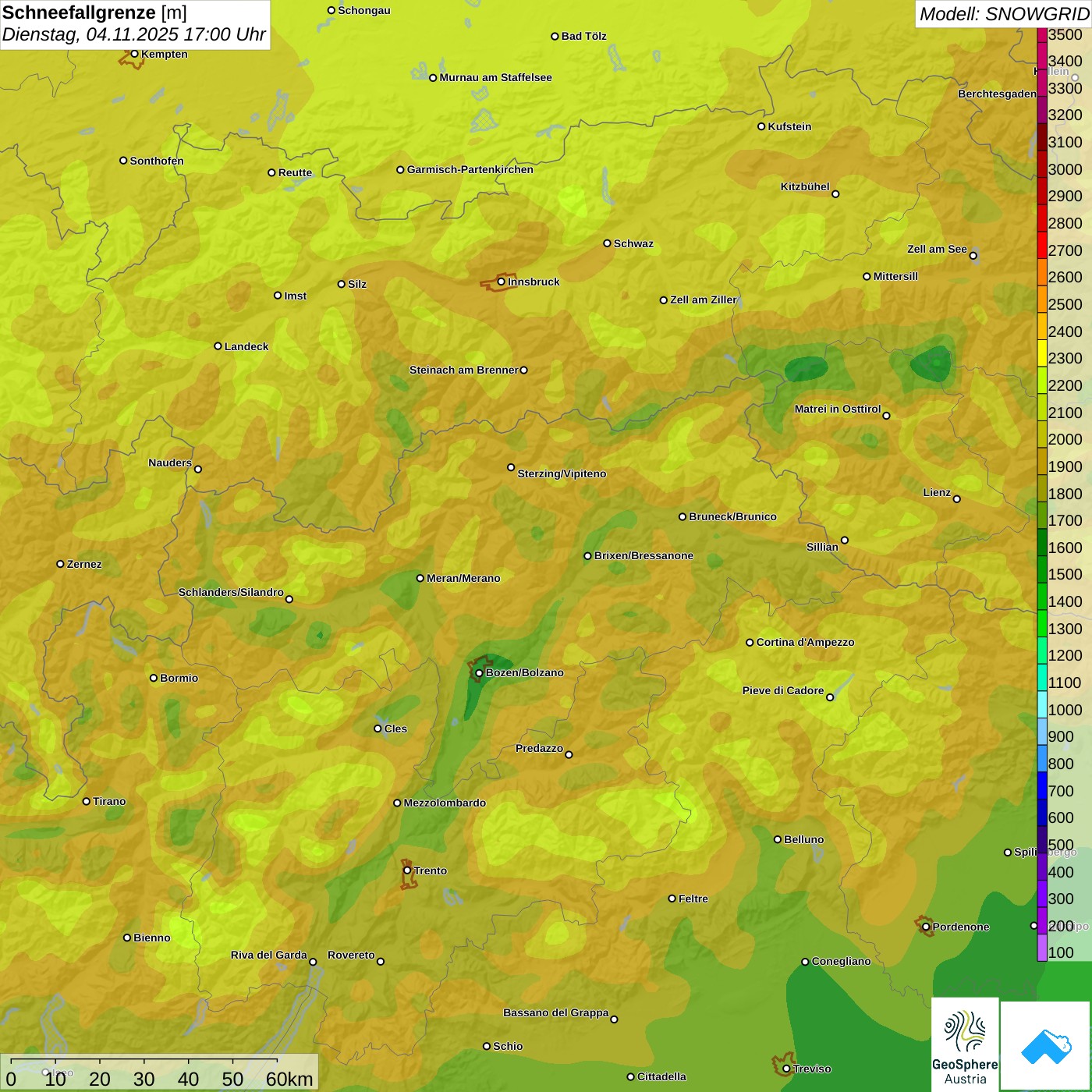The width and height of the screenshot is (1092, 1092).
Task: Select the 'Bassano del Grappa' label
Action: pos(556,1012)
